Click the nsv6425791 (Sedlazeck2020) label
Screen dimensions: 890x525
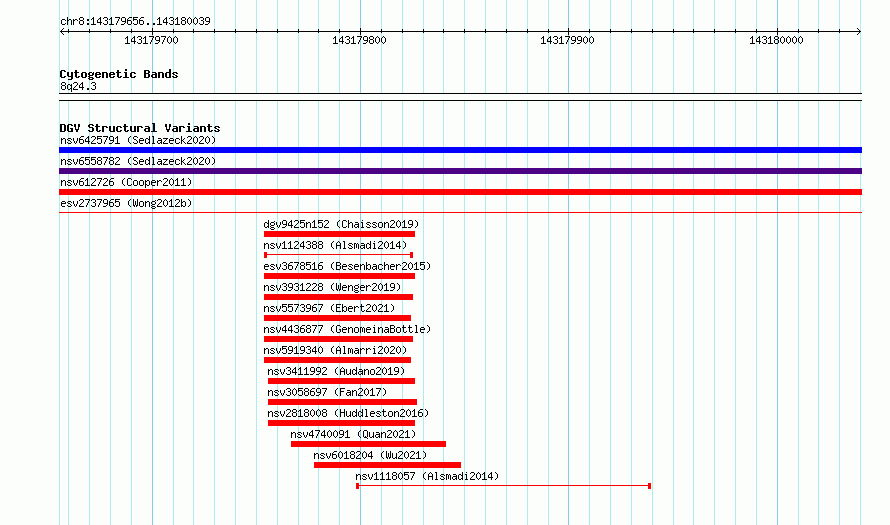(x=138, y=140)
